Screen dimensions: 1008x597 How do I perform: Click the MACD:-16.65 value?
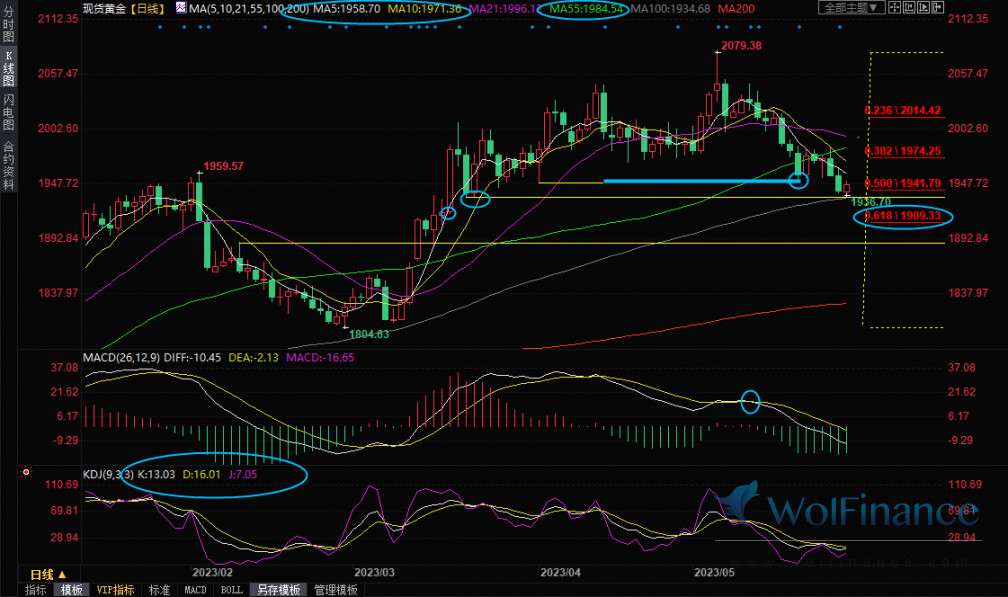(320, 357)
